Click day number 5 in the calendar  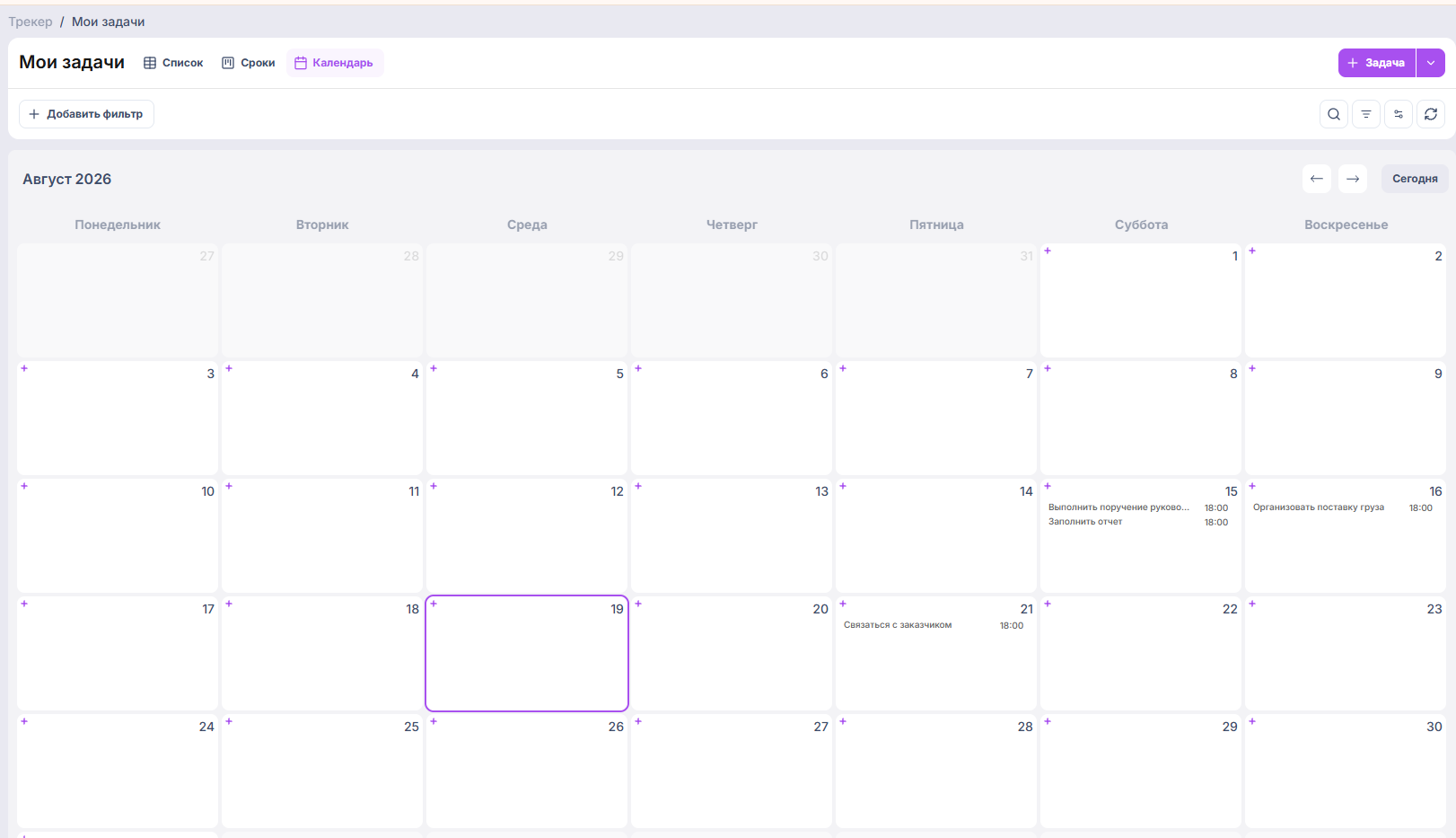[x=619, y=374]
